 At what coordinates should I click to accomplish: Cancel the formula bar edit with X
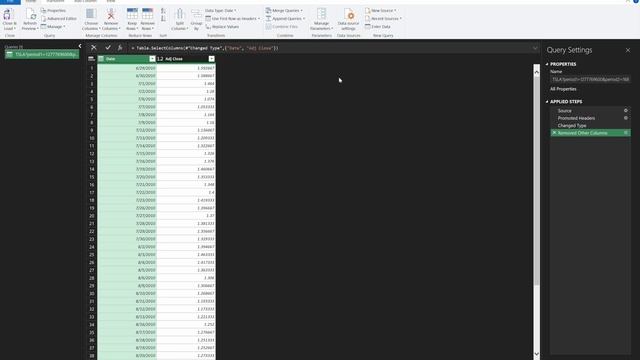94,48
